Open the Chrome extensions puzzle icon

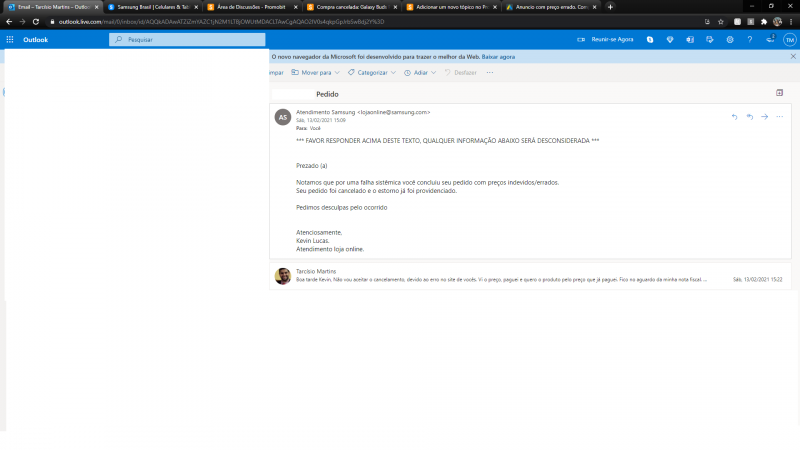(764, 22)
